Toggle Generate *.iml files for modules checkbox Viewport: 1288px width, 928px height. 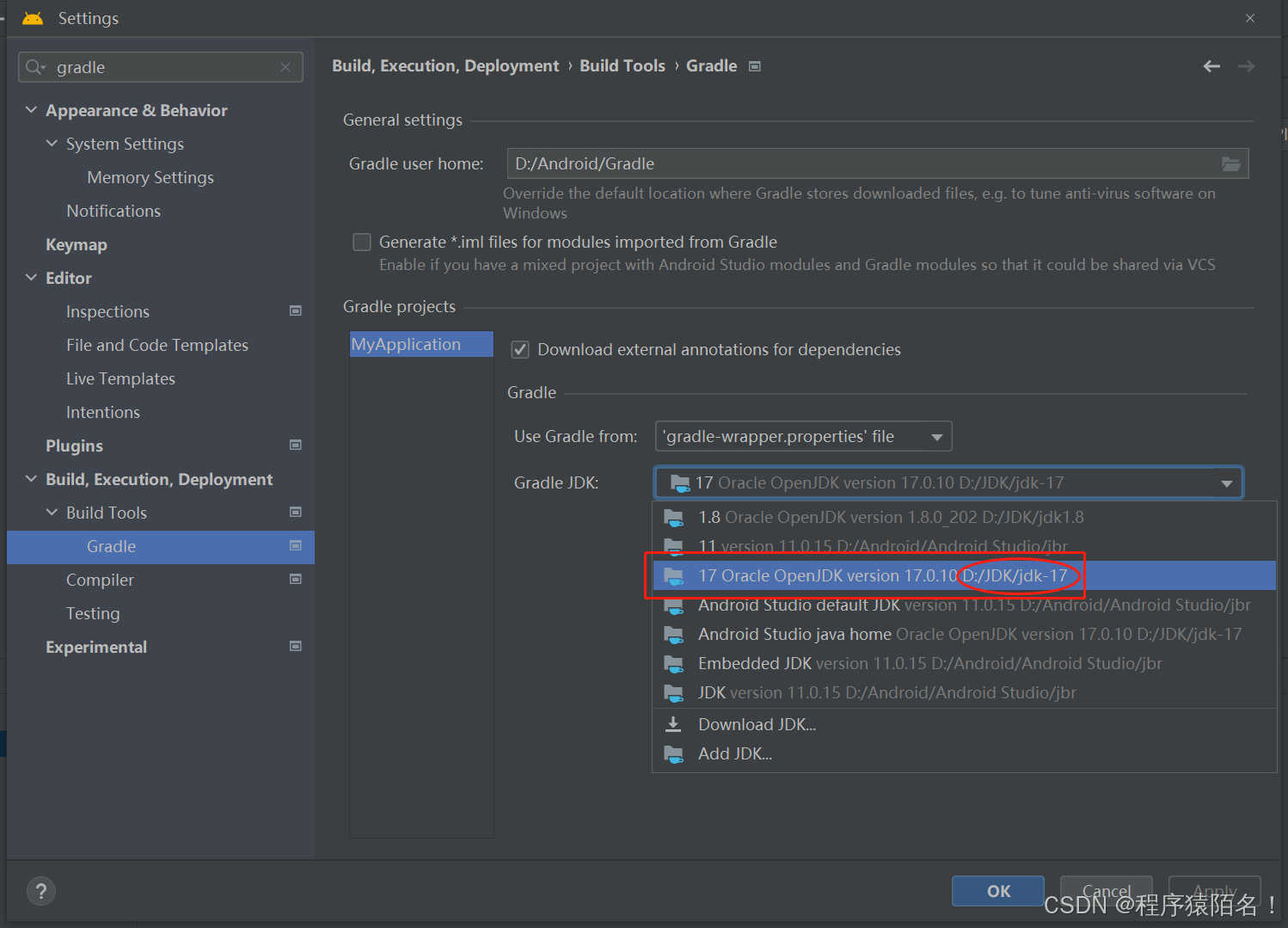tap(362, 243)
